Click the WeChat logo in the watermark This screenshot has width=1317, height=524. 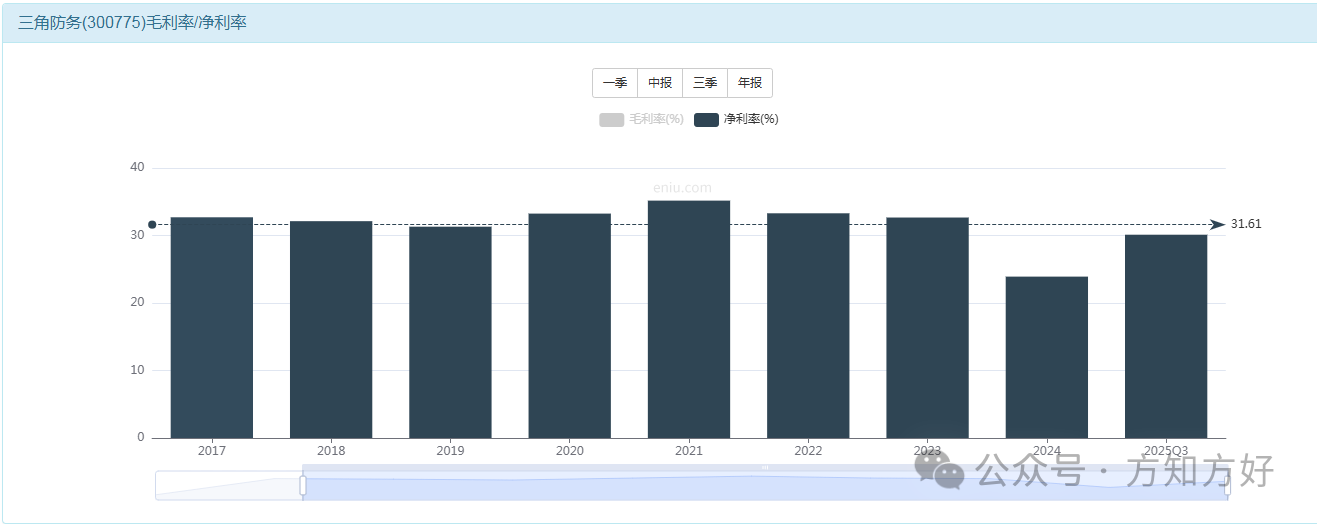click(939, 470)
